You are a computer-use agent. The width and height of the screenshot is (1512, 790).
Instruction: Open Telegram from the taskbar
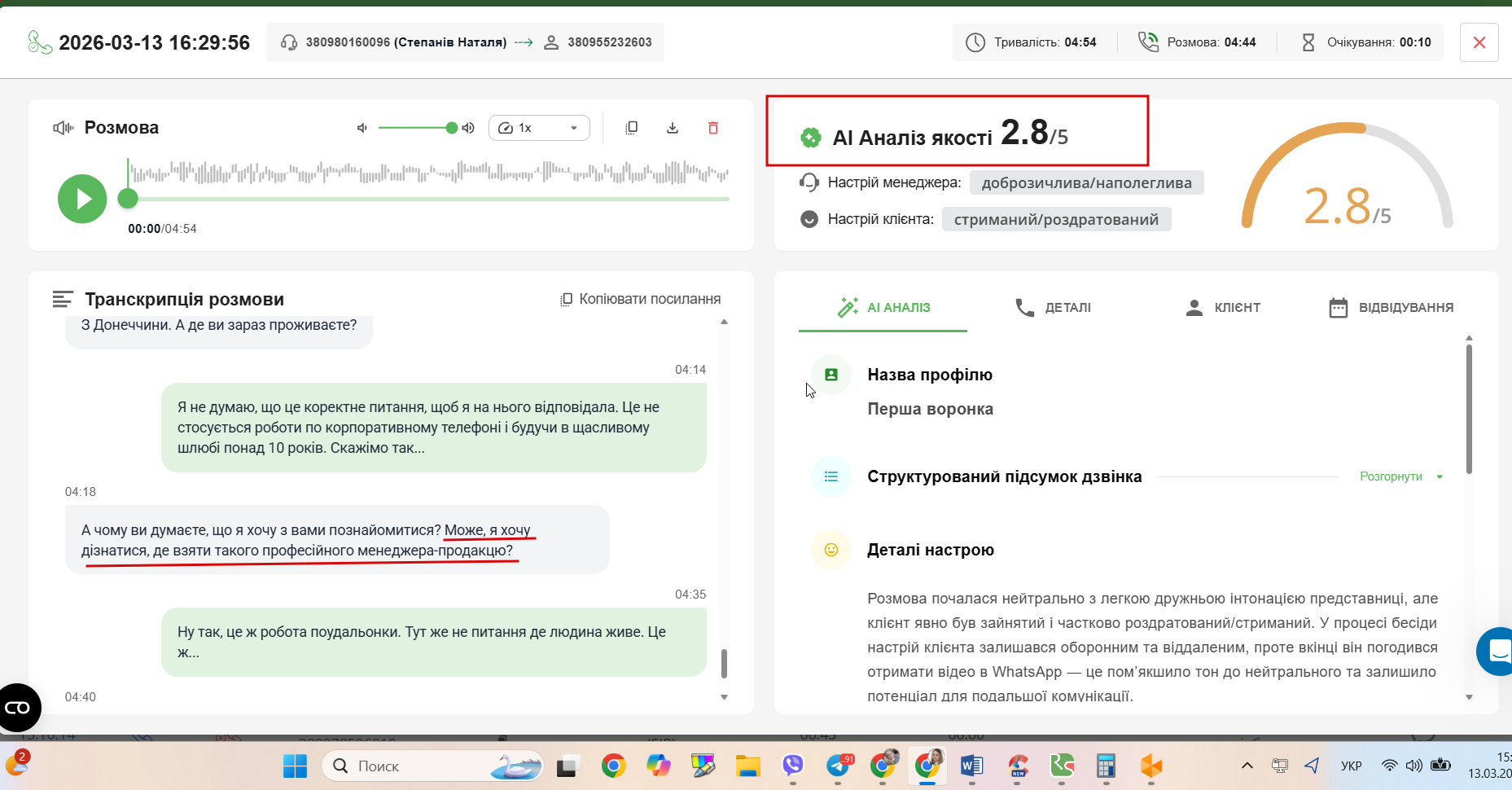pos(838,766)
